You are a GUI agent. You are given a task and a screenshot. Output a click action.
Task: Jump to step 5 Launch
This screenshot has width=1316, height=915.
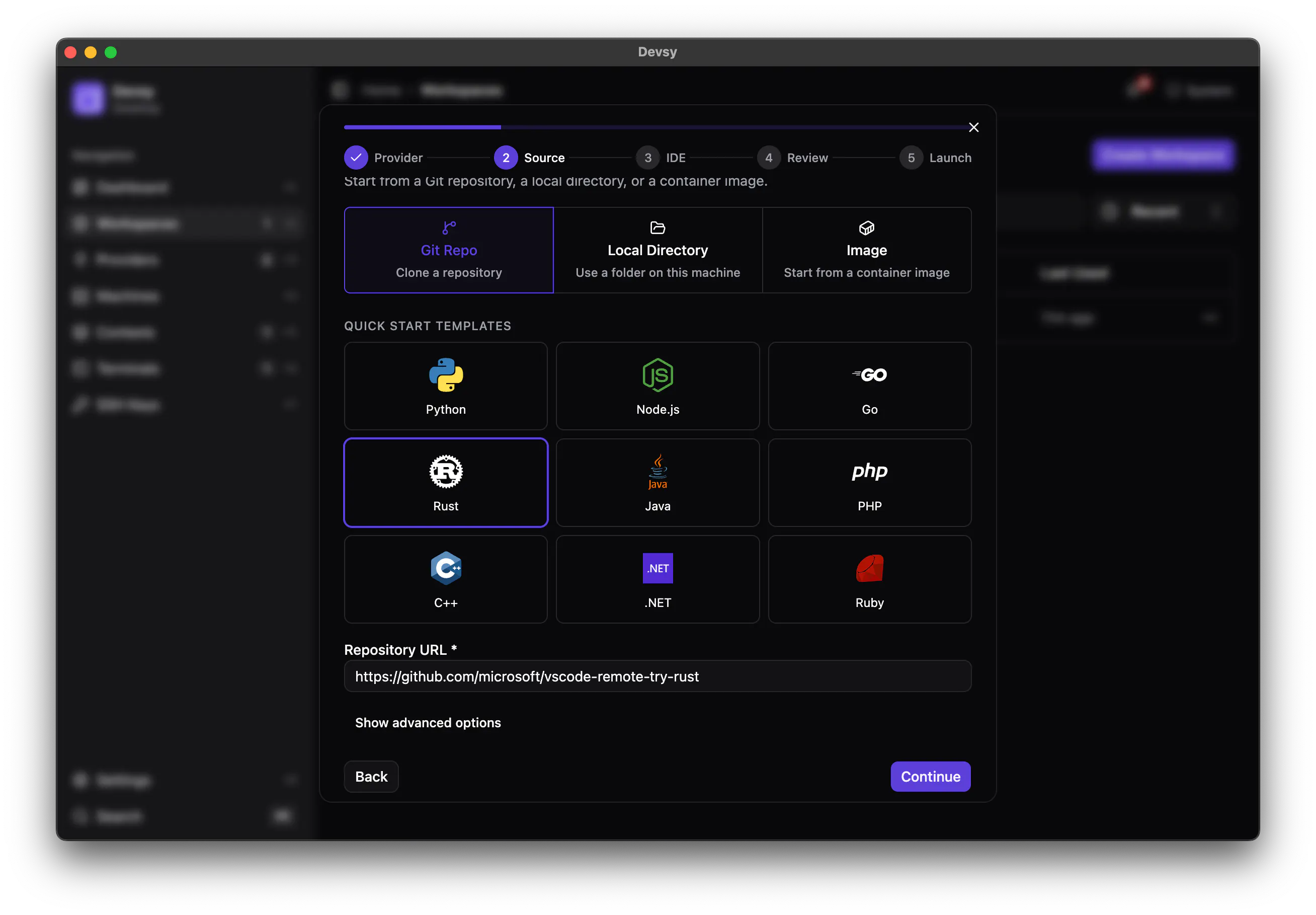pos(935,158)
